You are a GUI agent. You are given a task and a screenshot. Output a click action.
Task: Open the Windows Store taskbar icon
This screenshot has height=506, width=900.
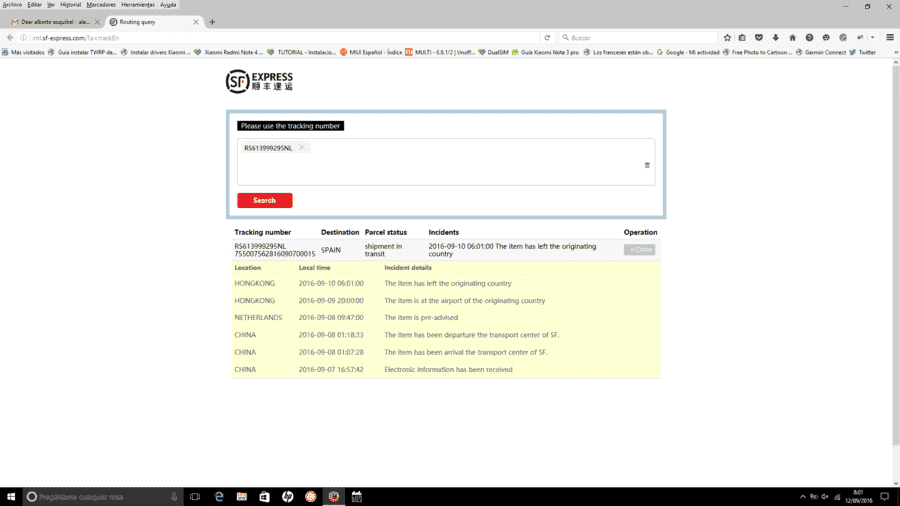[265, 497]
